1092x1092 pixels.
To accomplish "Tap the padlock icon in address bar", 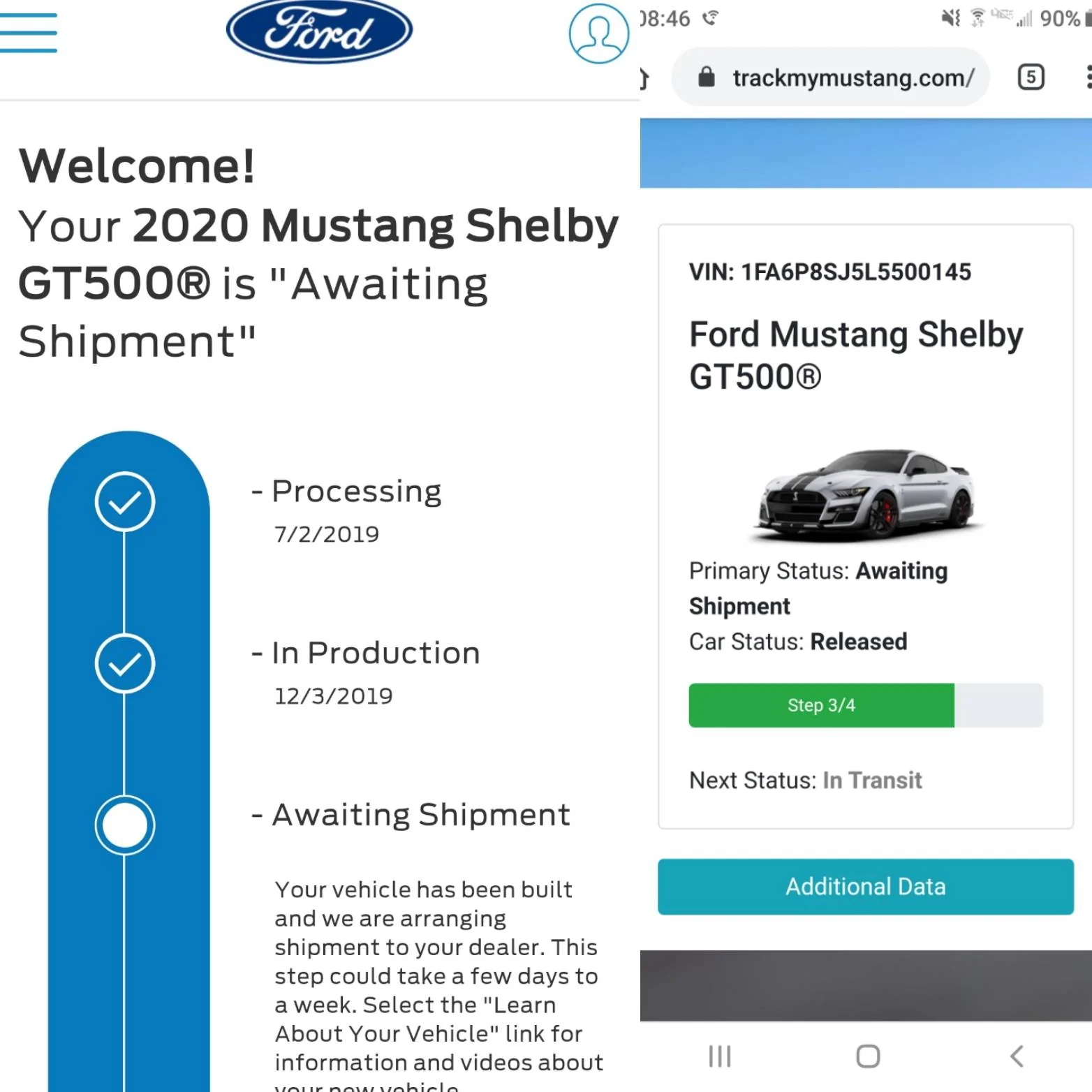I will pyautogui.click(x=707, y=77).
